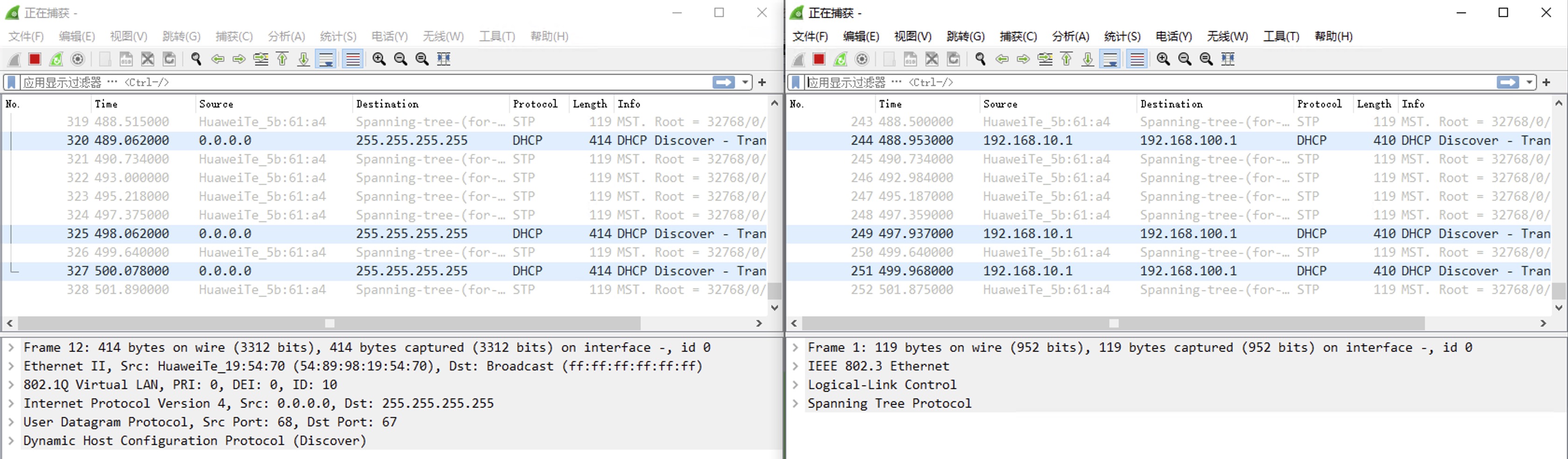Toggle packet colorization in right window

pos(1137,59)
